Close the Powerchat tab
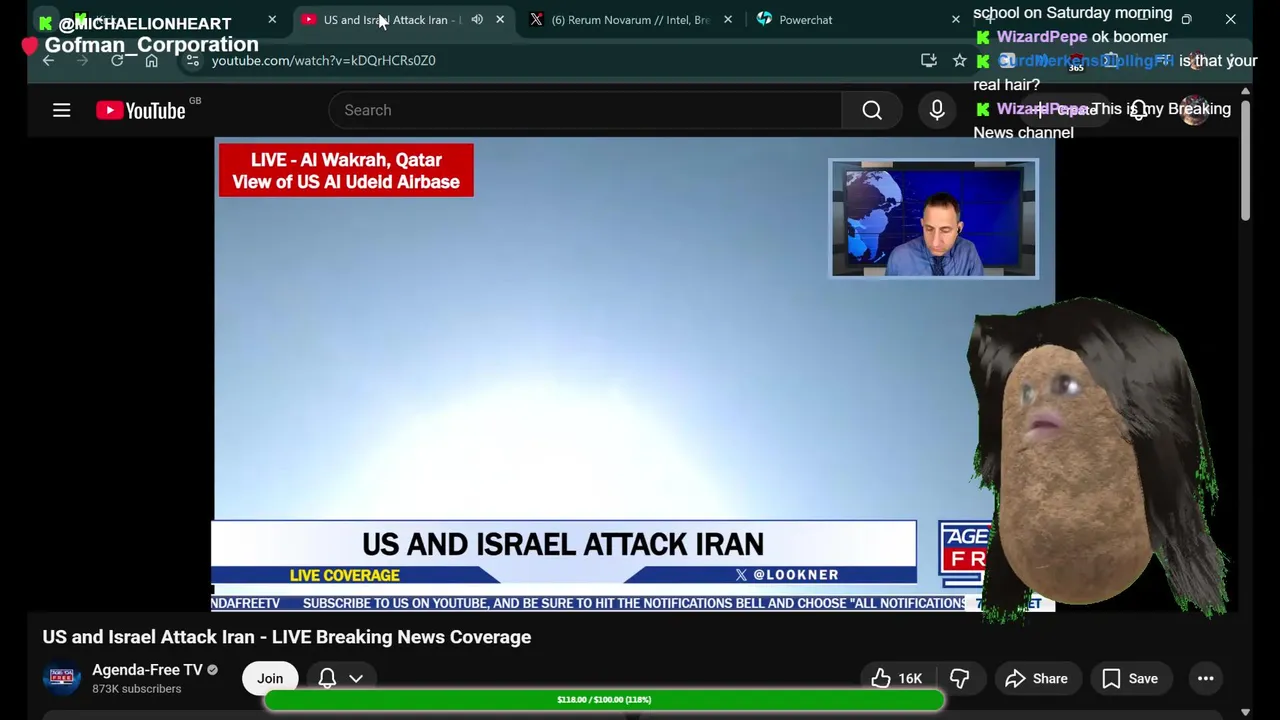 [x=955, y=19]
